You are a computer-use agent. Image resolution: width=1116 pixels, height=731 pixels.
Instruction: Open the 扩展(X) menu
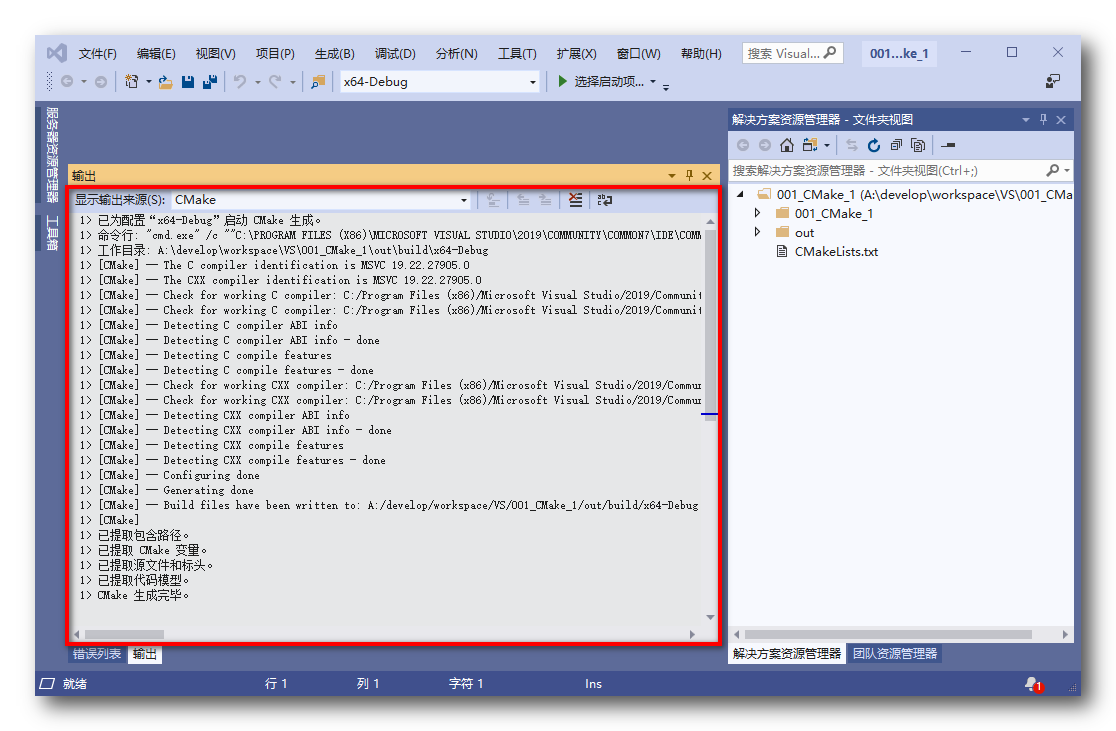pyautogui.click(x=577, y=53)
